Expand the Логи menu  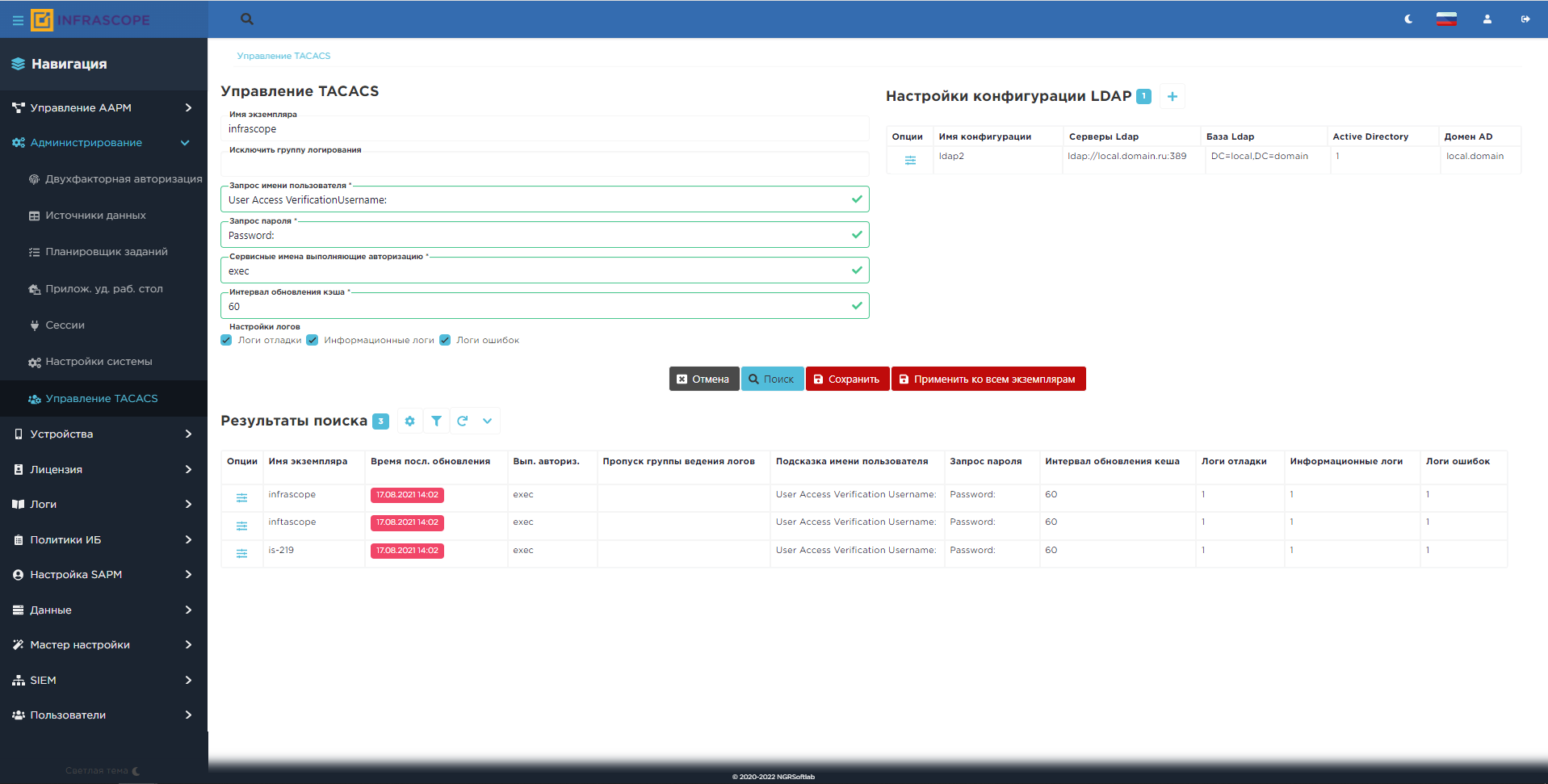click(x=103, y=505)
